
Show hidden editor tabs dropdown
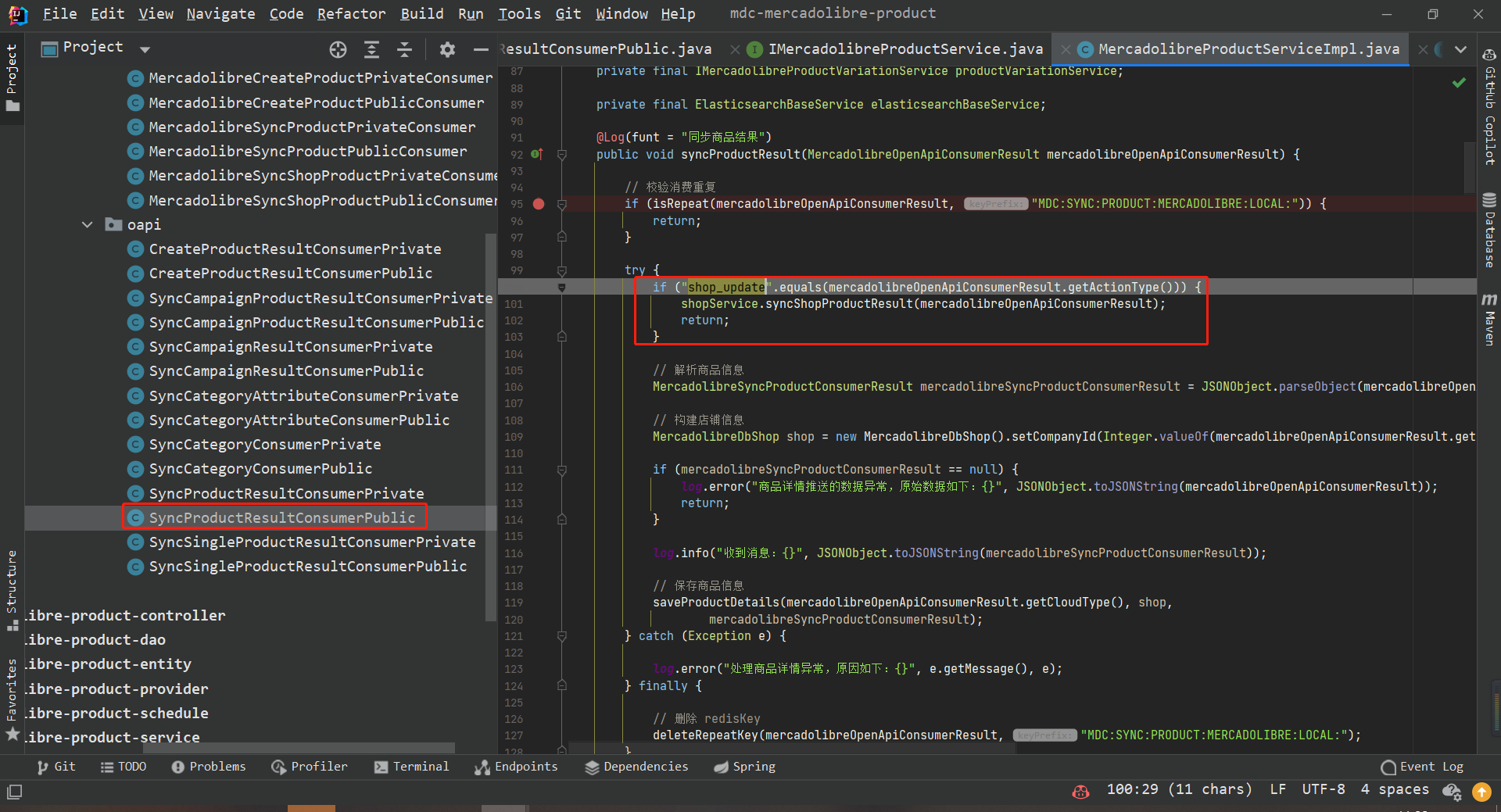(1460, 49)
